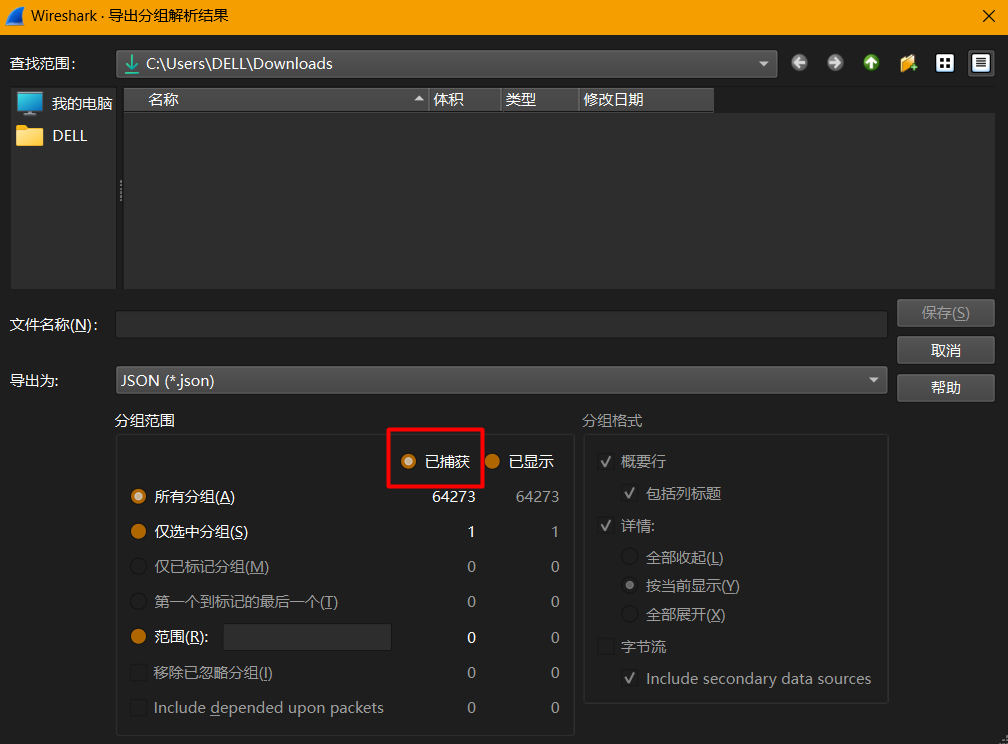Create a new folder using folder icon
The image size is (1008, 744).
coord(908,63)
